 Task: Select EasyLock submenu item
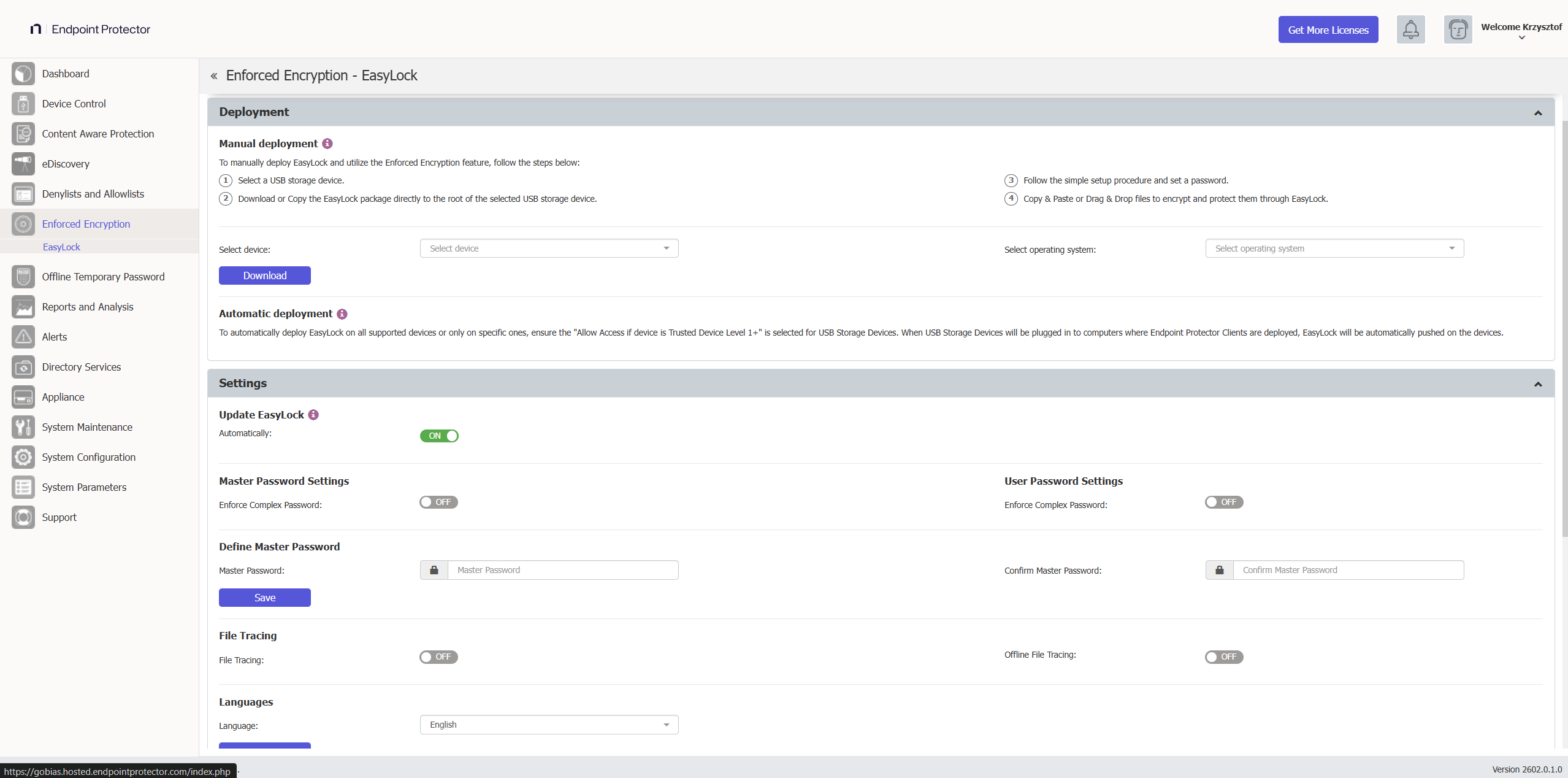(61, 247)
